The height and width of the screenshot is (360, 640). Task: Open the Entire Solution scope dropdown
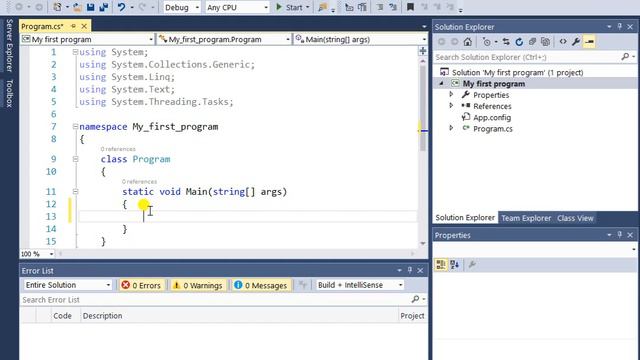point(67,285)
